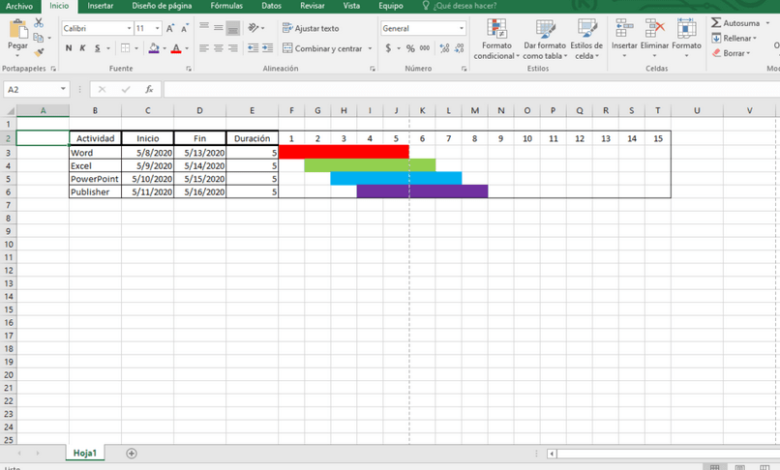The height and width of the screenshot is (470, 780).
Task: Align cell text right
Action: click(x=233, y=48)
